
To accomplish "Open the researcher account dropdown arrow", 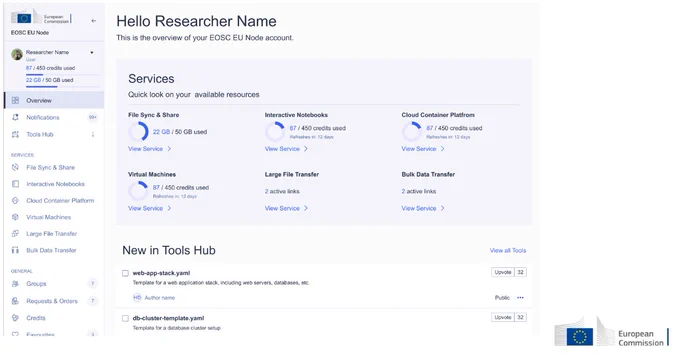I will coord(92,52).
